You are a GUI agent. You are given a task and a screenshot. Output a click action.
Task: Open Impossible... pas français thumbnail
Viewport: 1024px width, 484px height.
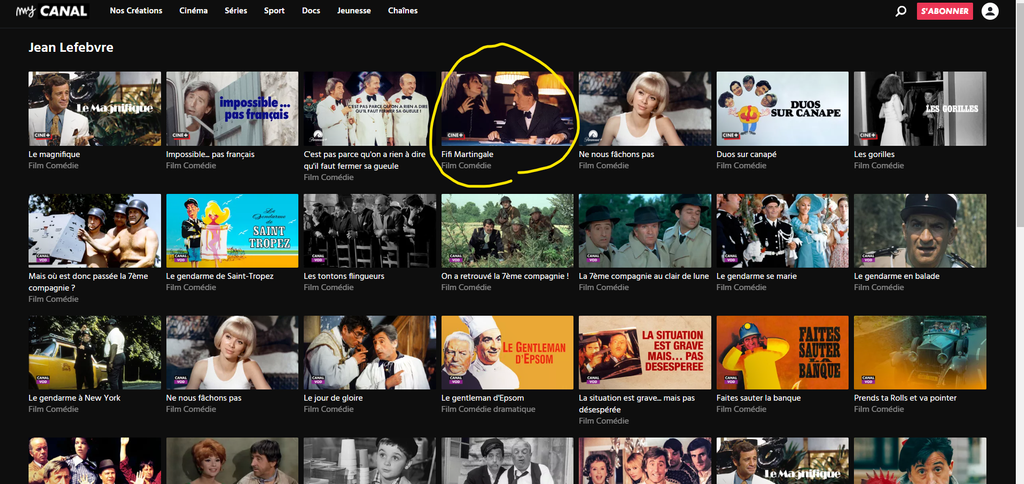[x=232, y=108]
